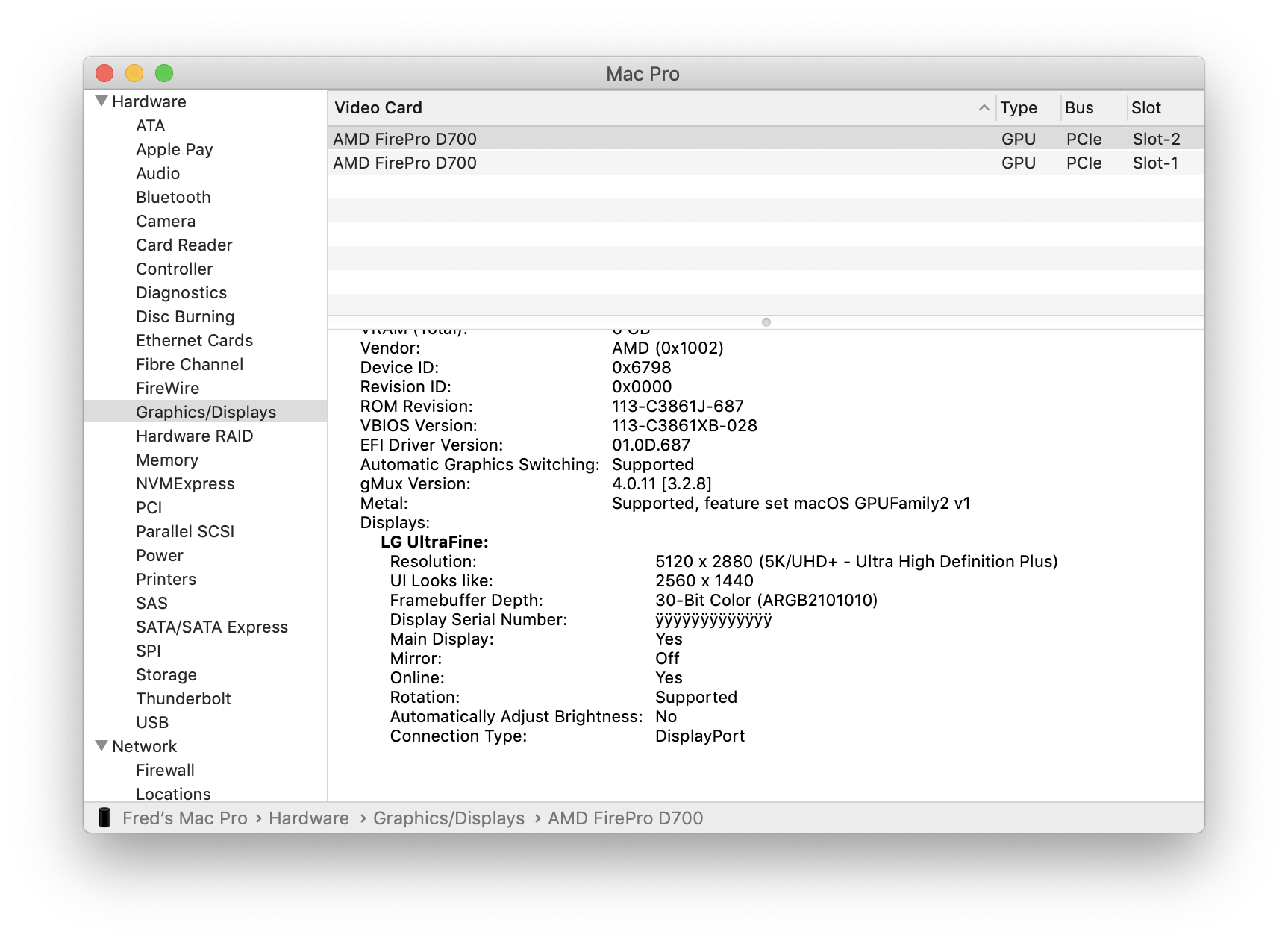Collapse the Hardware section triangle
The width and height of the screenshot is (1288, 943).
(101, 101)
